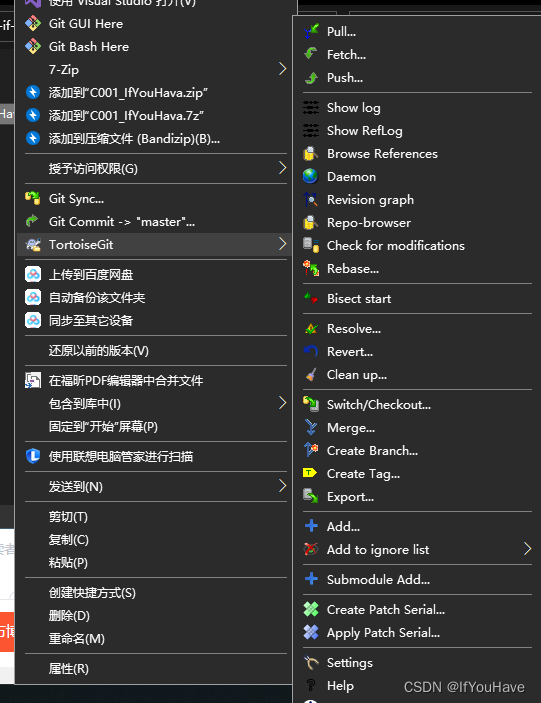
Task: Select 同步至其它设备 menu entry
Action: [x=155, y=321]
